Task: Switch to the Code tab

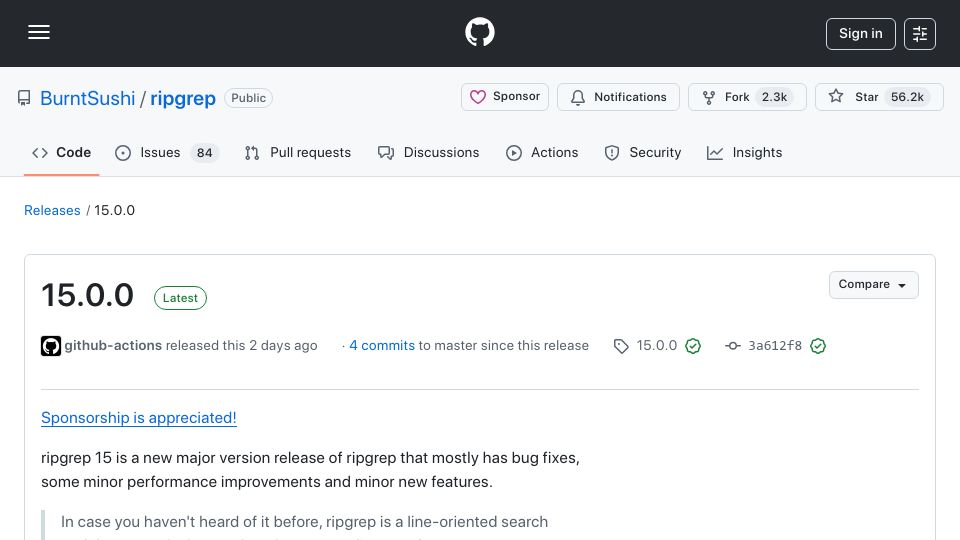Action: tap(61, 152)
